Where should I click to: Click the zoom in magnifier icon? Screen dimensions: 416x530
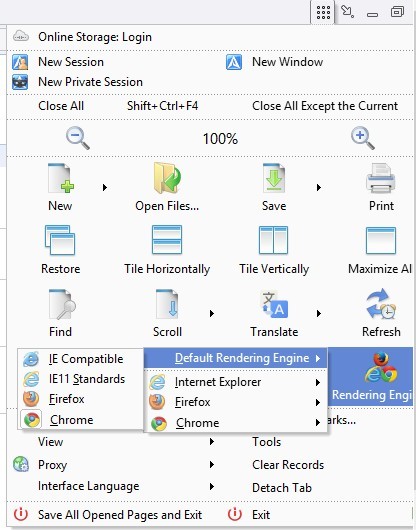363,138
